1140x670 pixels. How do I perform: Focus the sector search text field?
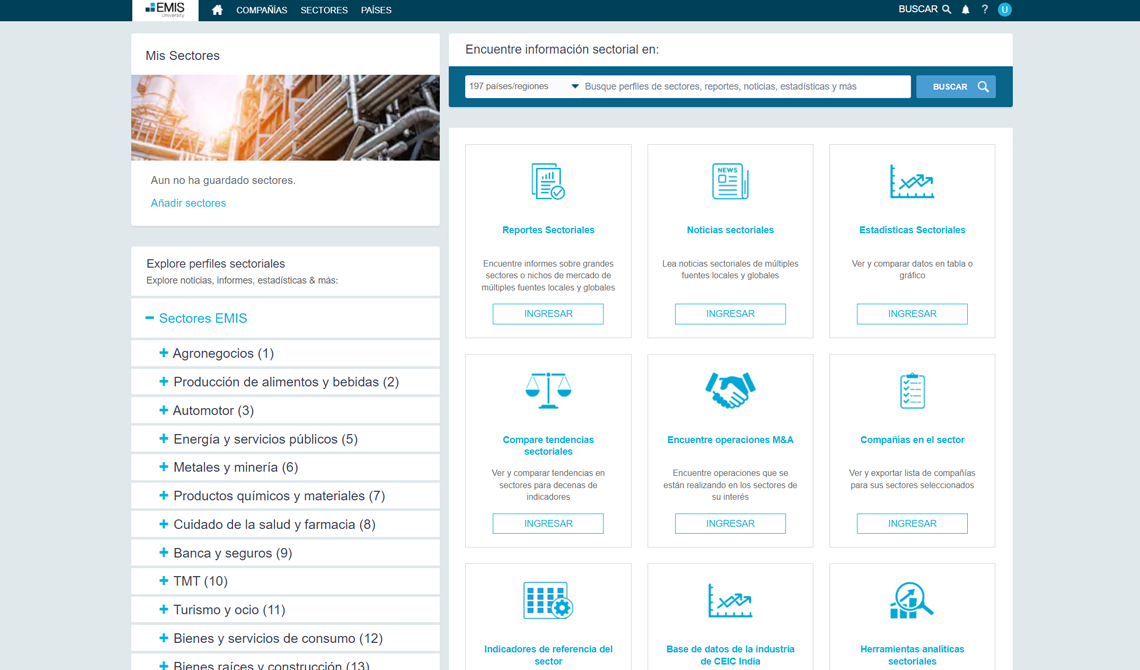click(x=746, y=86)
